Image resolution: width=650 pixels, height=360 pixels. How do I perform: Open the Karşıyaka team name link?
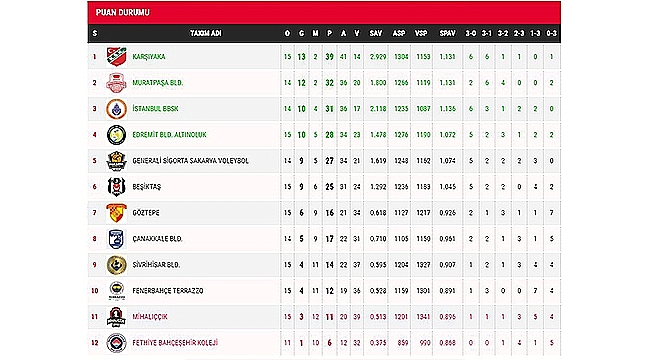point(149,56)
